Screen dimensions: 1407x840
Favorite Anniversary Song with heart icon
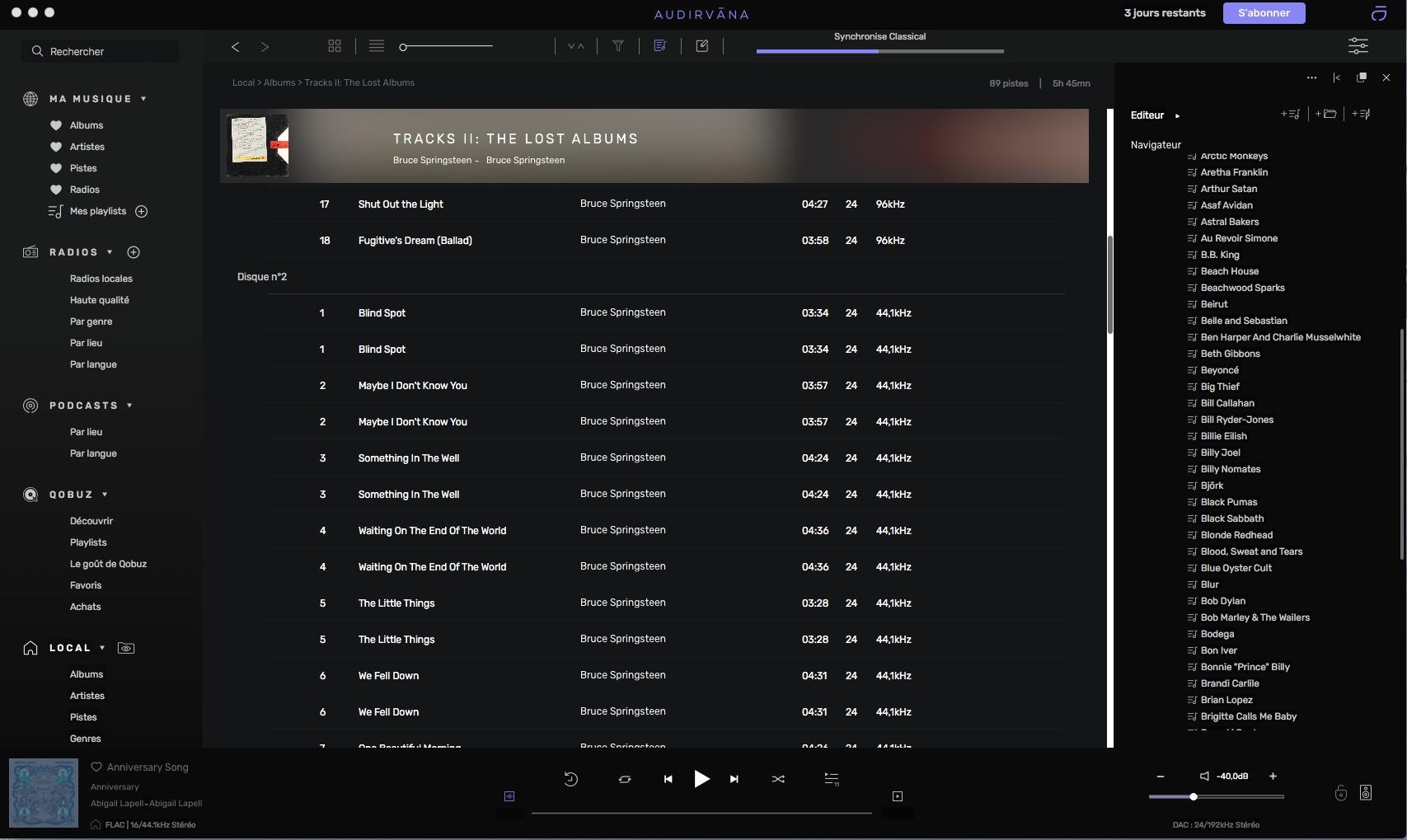pos(96,767)
